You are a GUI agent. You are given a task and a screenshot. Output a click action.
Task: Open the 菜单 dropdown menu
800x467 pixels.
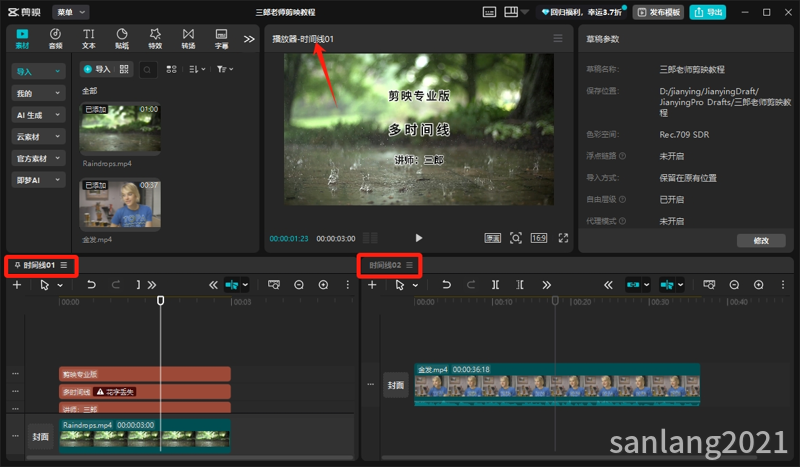click(70, 12)
